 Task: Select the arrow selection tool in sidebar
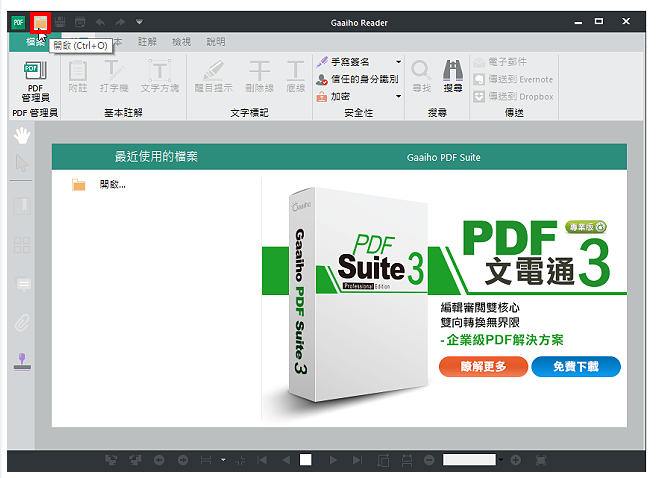22,163
